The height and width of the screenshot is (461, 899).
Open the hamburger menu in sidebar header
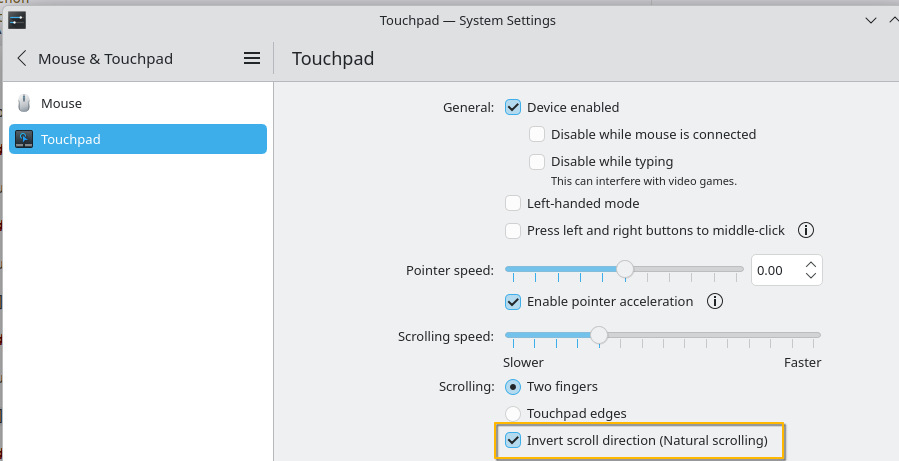click(252, 59)
